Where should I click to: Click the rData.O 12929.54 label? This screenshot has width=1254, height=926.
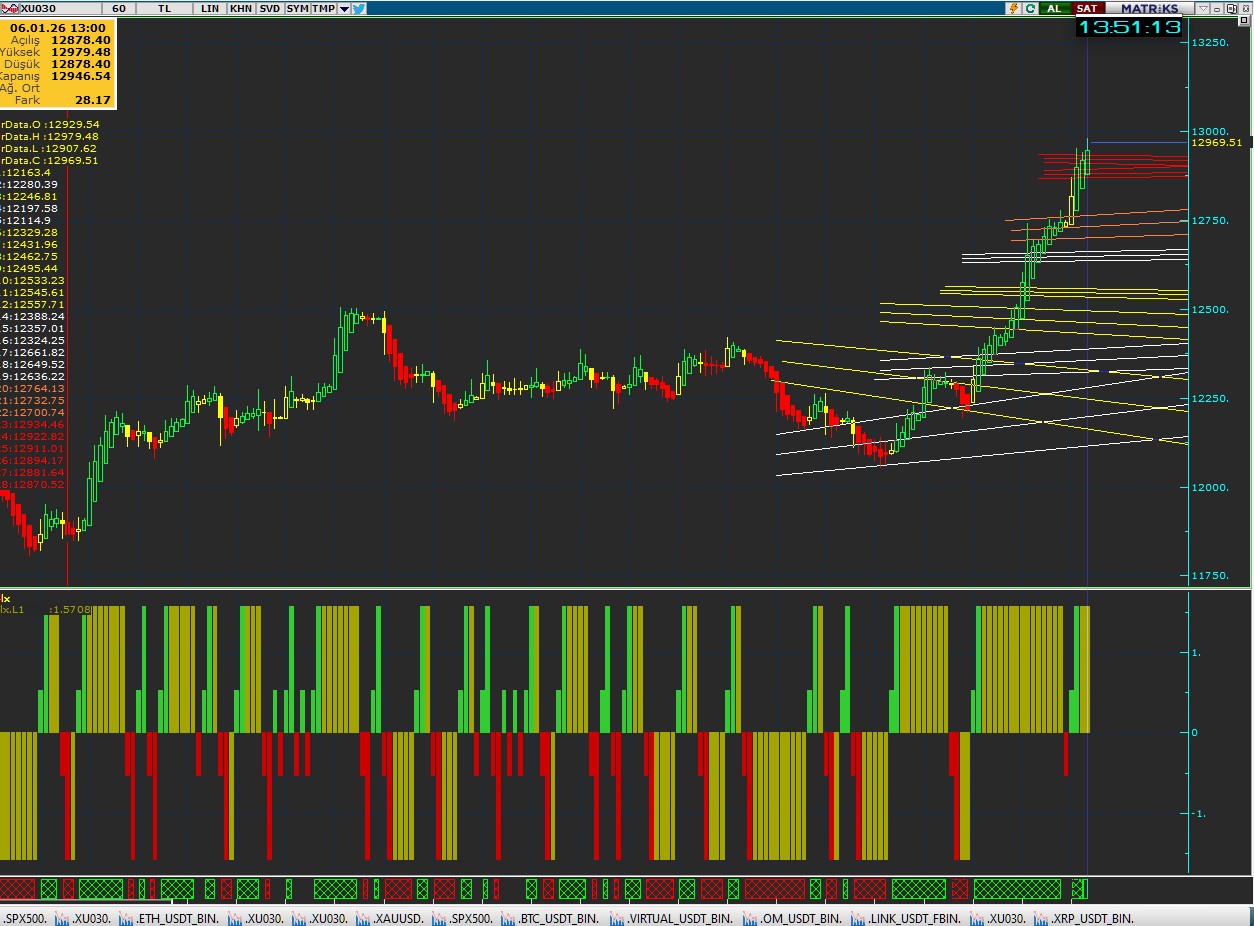coord(50,124)
